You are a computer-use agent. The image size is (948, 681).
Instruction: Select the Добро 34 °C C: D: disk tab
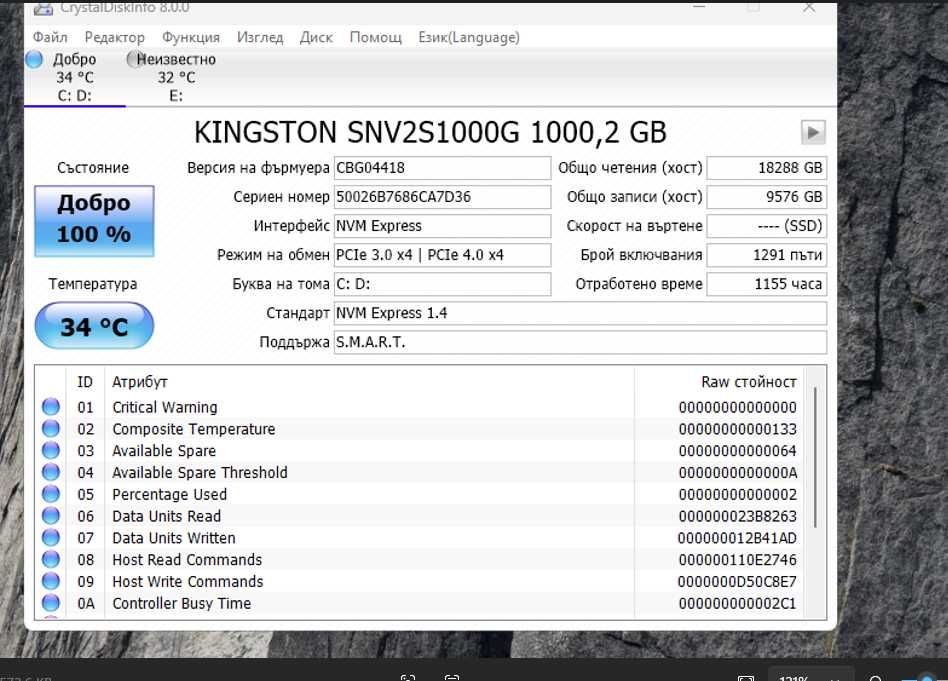[x=74, y=77]
